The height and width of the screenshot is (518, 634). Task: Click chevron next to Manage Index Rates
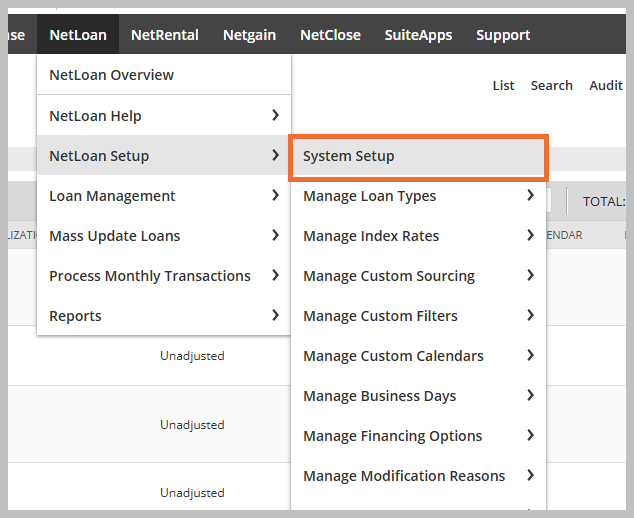(x=530, y=235)
